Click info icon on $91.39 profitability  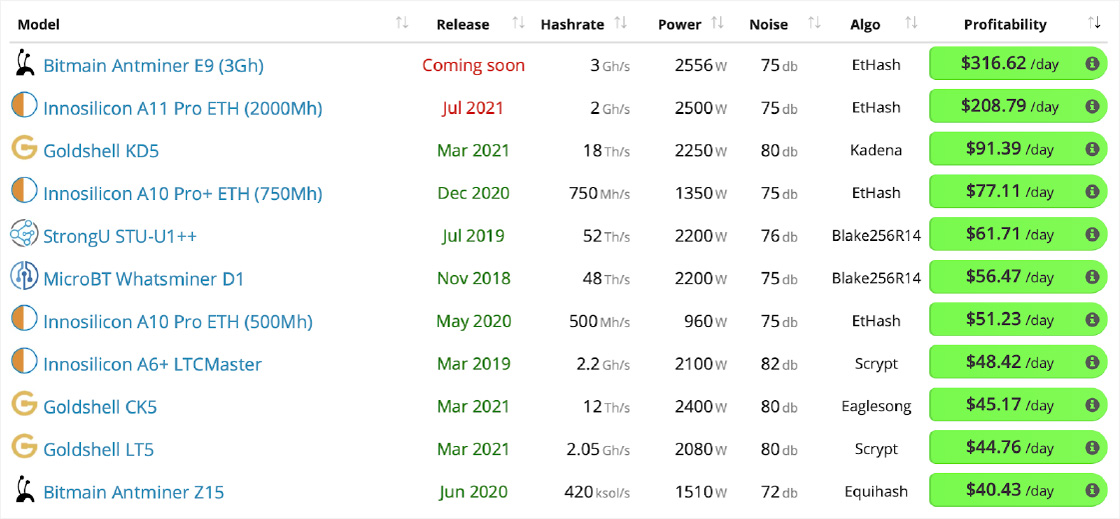pyautogui.click(x=1092, y=150)
